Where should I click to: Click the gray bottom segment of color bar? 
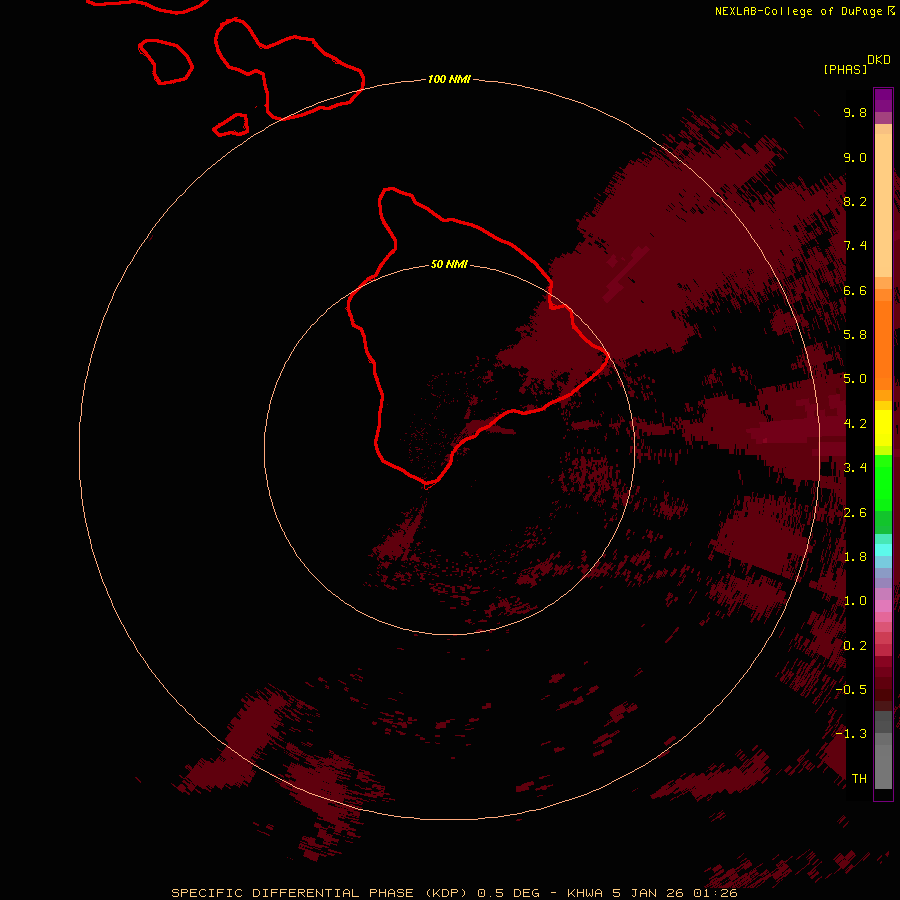pos(883,761)
